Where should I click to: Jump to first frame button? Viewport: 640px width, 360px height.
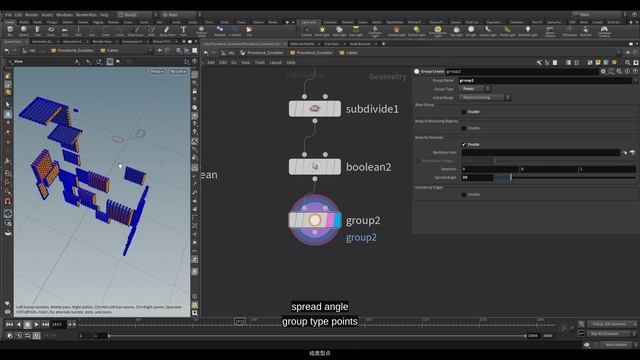[9, 324]
